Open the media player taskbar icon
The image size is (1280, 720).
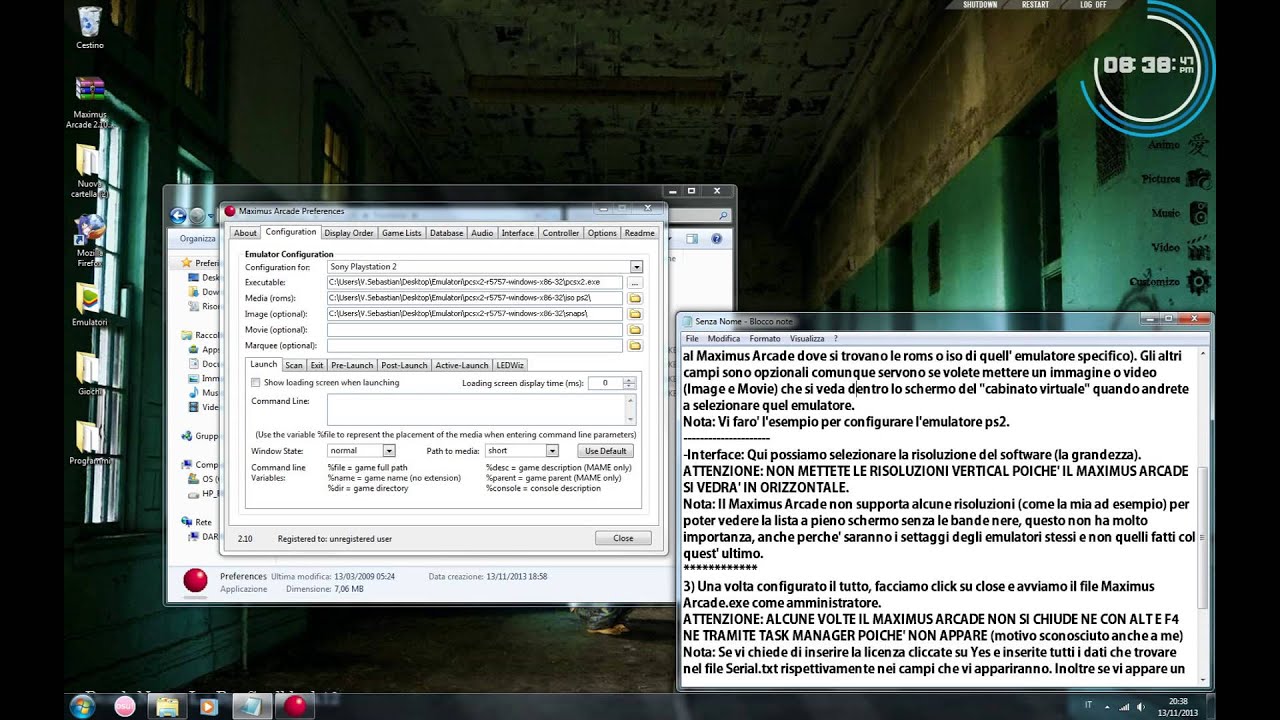pos(208,706)
